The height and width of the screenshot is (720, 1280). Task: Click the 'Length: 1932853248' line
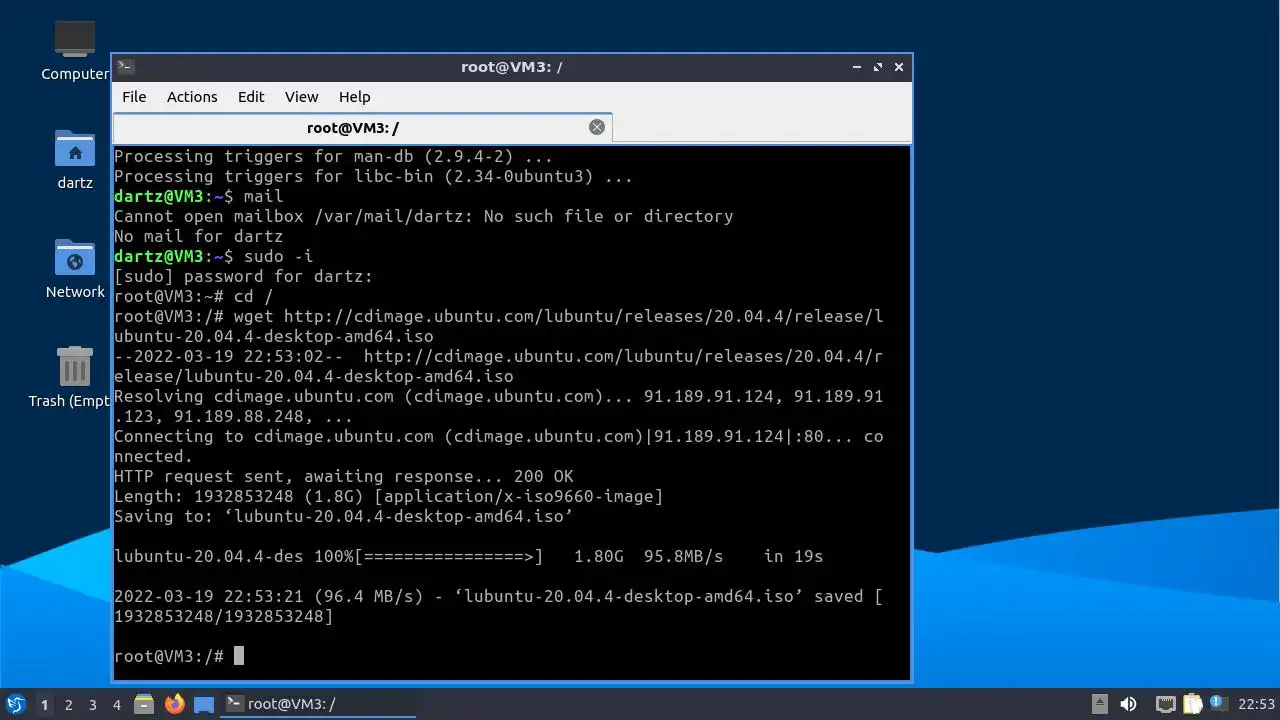coord(388,497)
